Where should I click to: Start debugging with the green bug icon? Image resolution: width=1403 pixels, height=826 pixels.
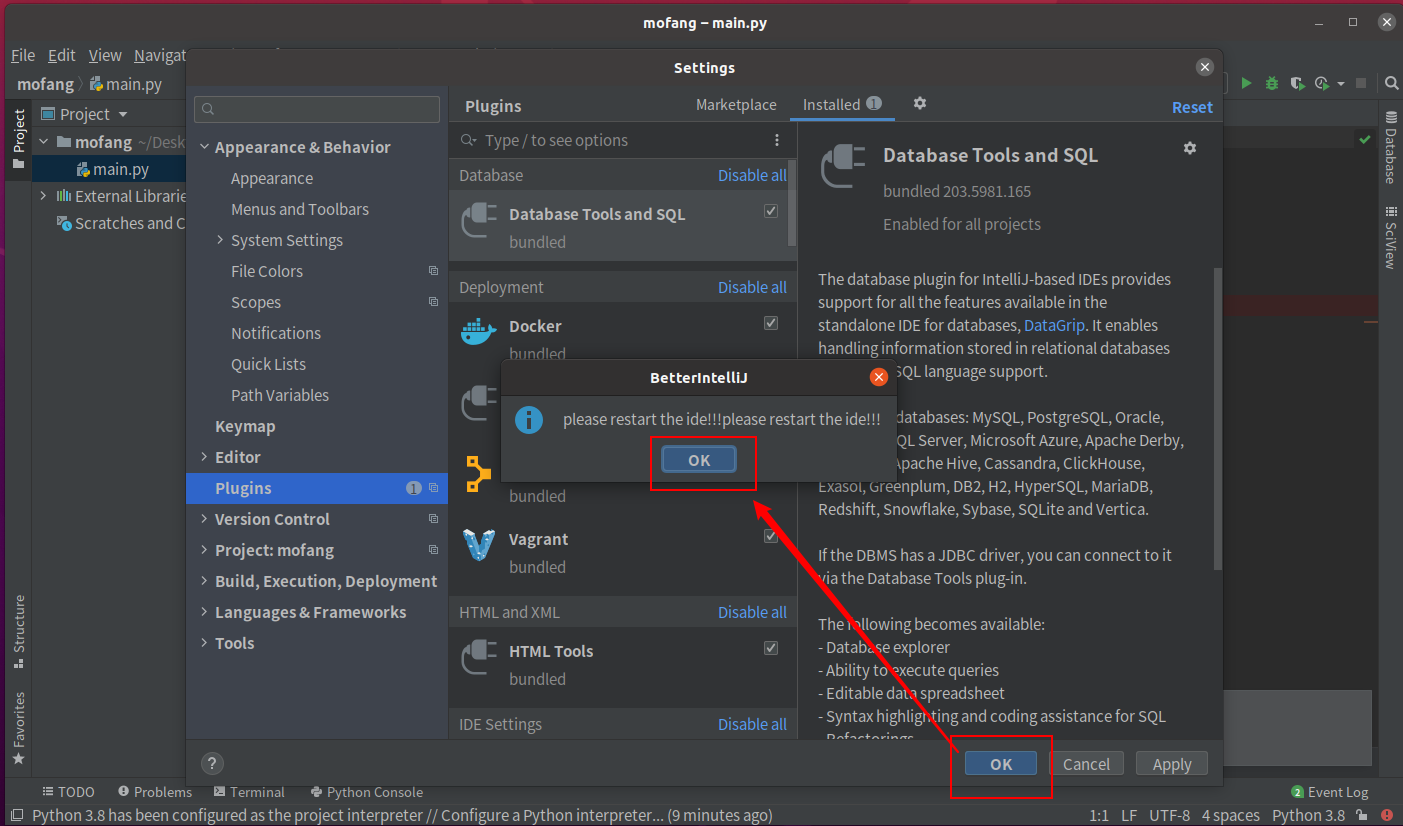[1271, 84]
